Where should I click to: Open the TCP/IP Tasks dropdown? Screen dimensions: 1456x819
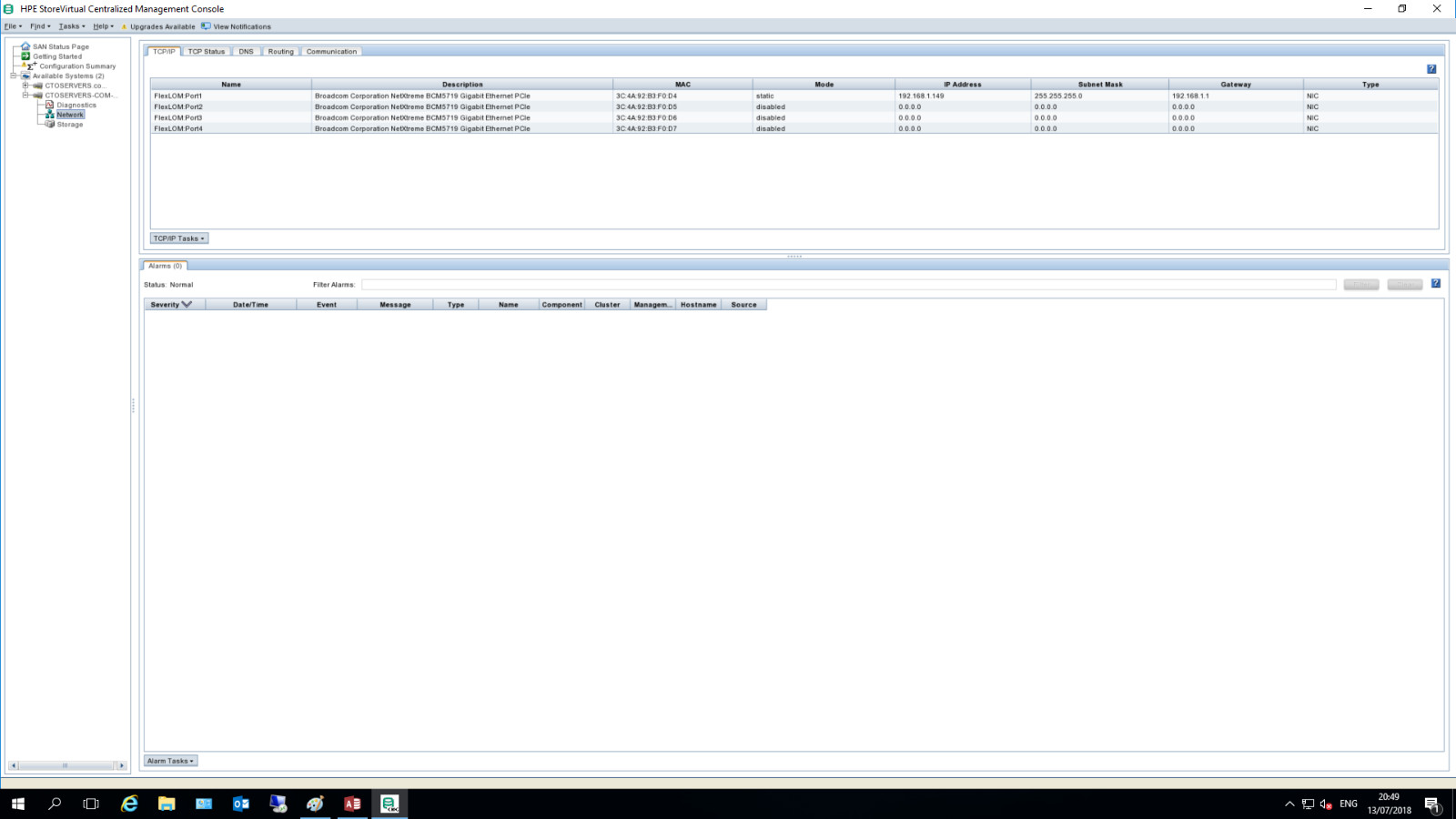point(179,238)
